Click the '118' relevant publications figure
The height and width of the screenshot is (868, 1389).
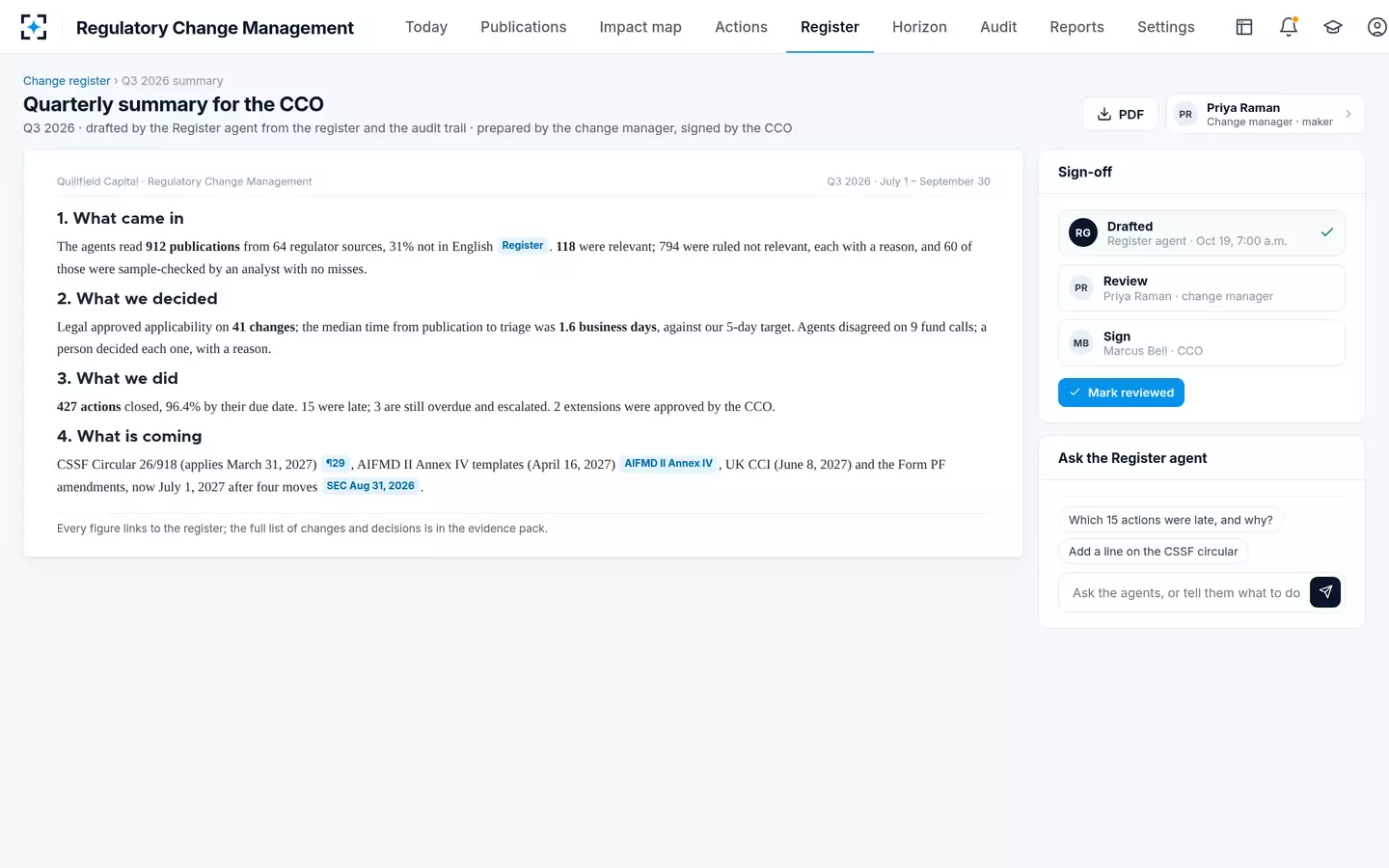click(565, 247)
